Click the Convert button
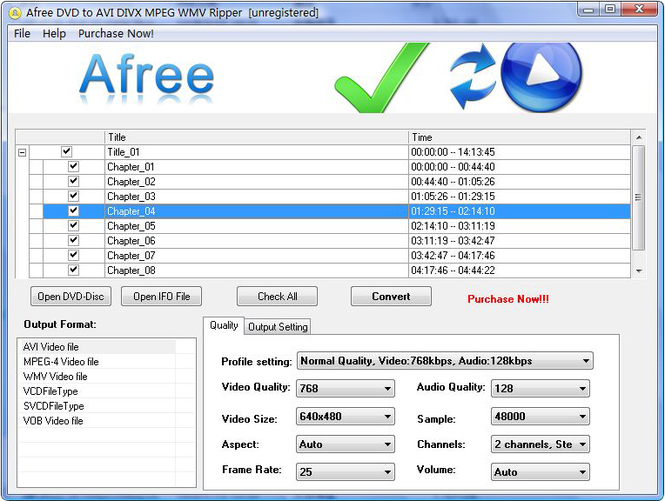665x501 pixels. tap(391, 296)
